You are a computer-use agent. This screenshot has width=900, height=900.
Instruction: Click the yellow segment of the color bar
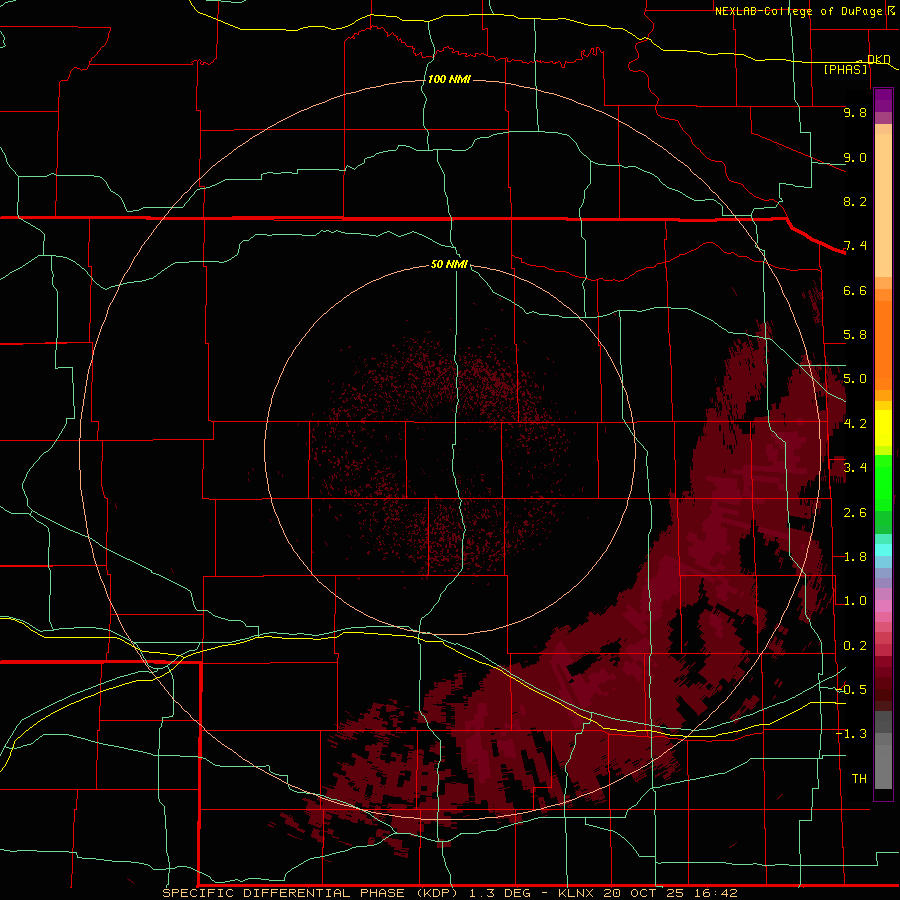(x=883, y=428)
